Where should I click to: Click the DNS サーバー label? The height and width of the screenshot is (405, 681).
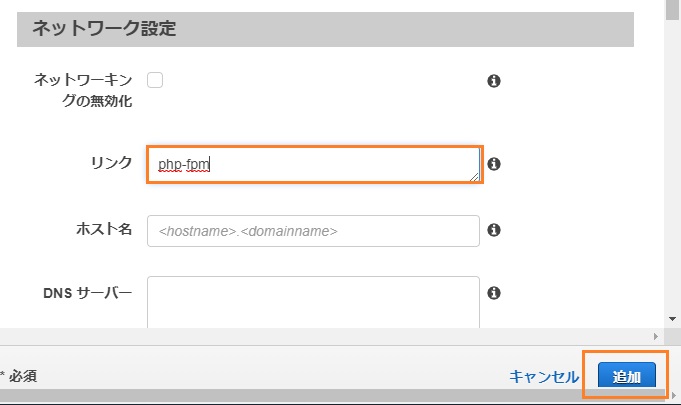(x=88, y=293)
